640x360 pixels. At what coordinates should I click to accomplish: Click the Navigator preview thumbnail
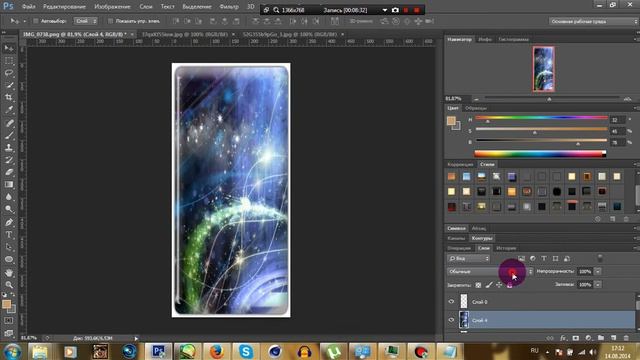(x=543, y=69)
